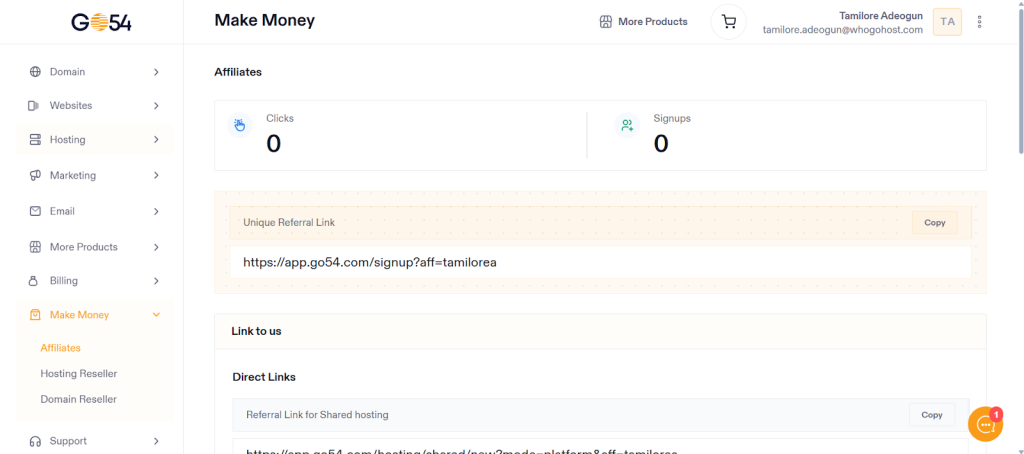Open the chat support bubble
The image size is (1024, 454).
(x=985, y=424)
